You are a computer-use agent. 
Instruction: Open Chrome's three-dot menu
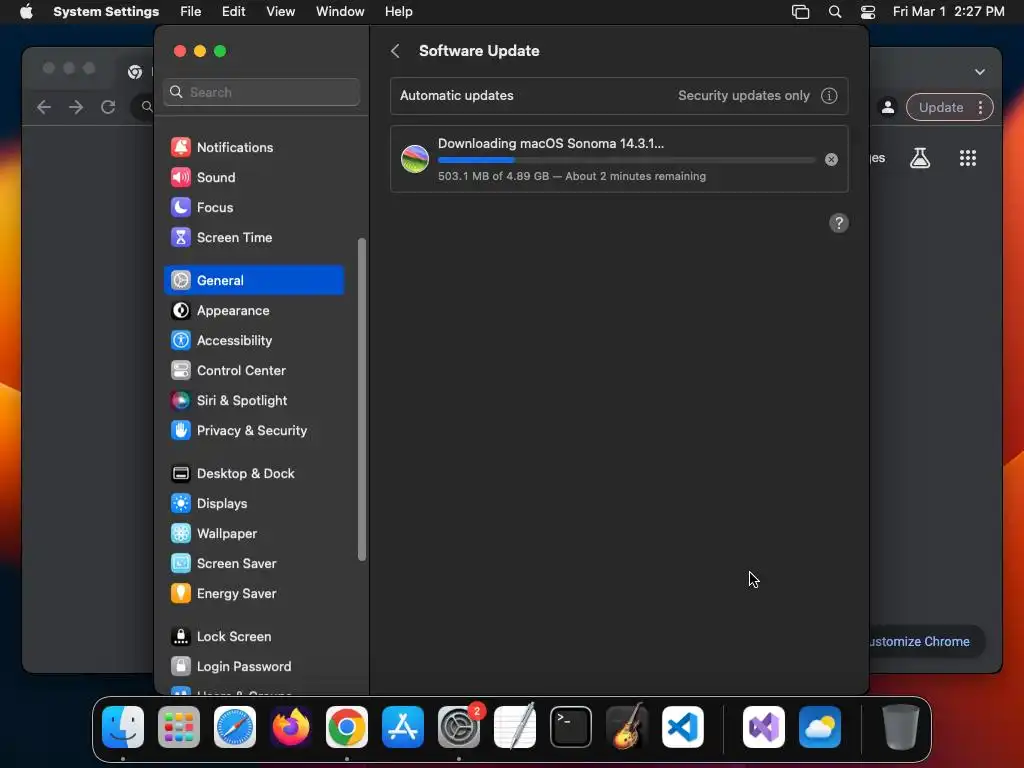coord(980,108)
